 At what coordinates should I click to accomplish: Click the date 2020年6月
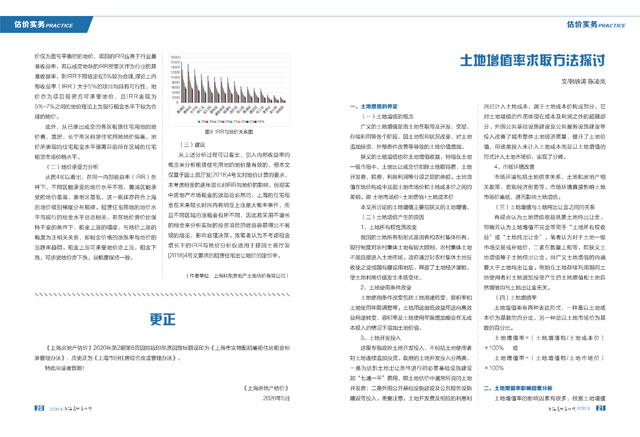pos(276,398)
